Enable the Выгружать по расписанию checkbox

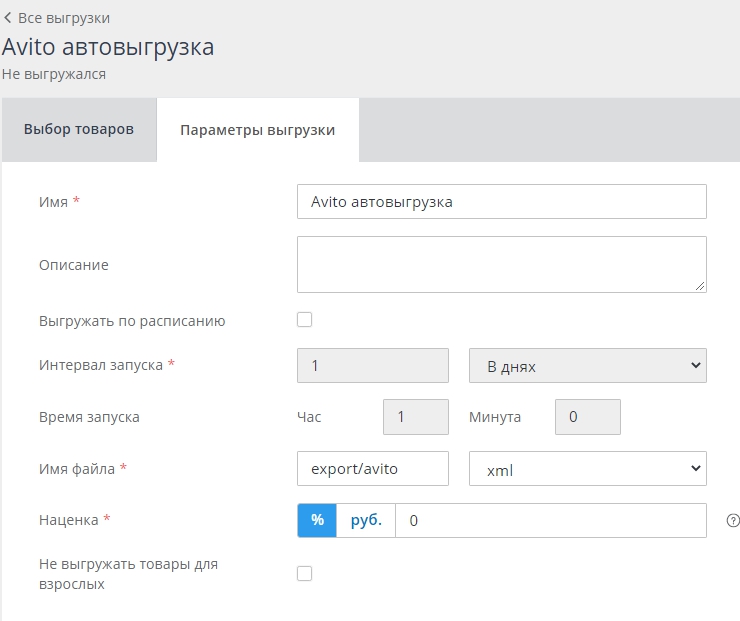pos(305,320)
